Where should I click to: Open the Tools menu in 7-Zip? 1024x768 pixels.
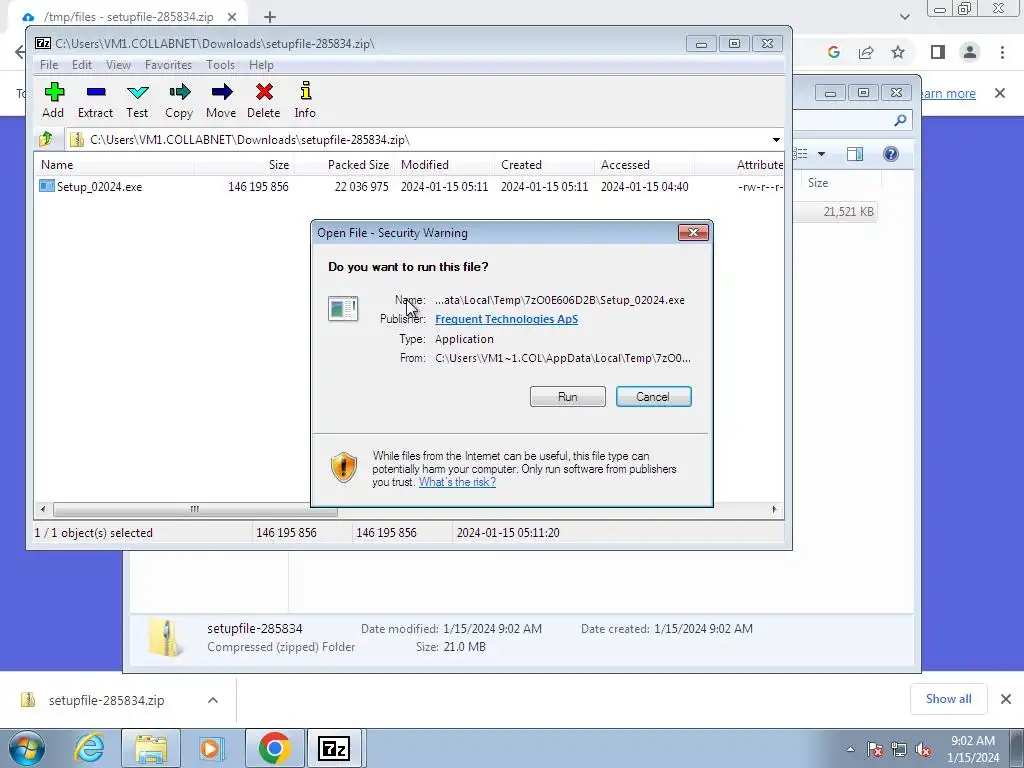pos(220,65)
